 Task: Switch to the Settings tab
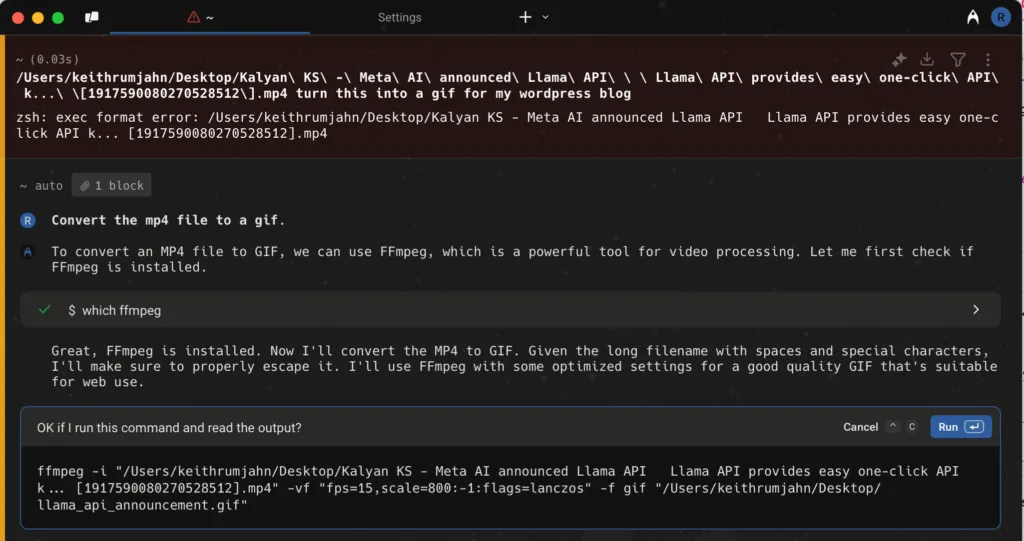(399, 17)
